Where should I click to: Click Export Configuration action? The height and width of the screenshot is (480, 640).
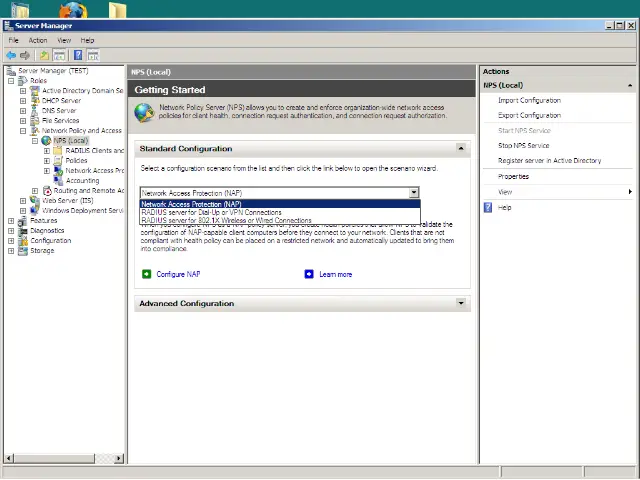point(529,116)
